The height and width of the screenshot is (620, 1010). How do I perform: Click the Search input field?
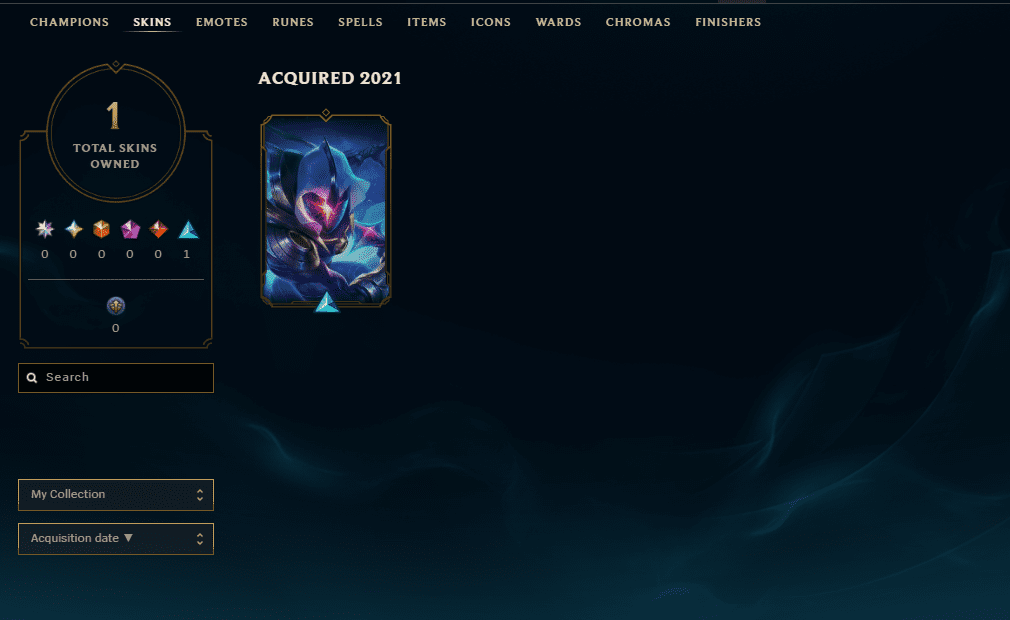[116, 378]
